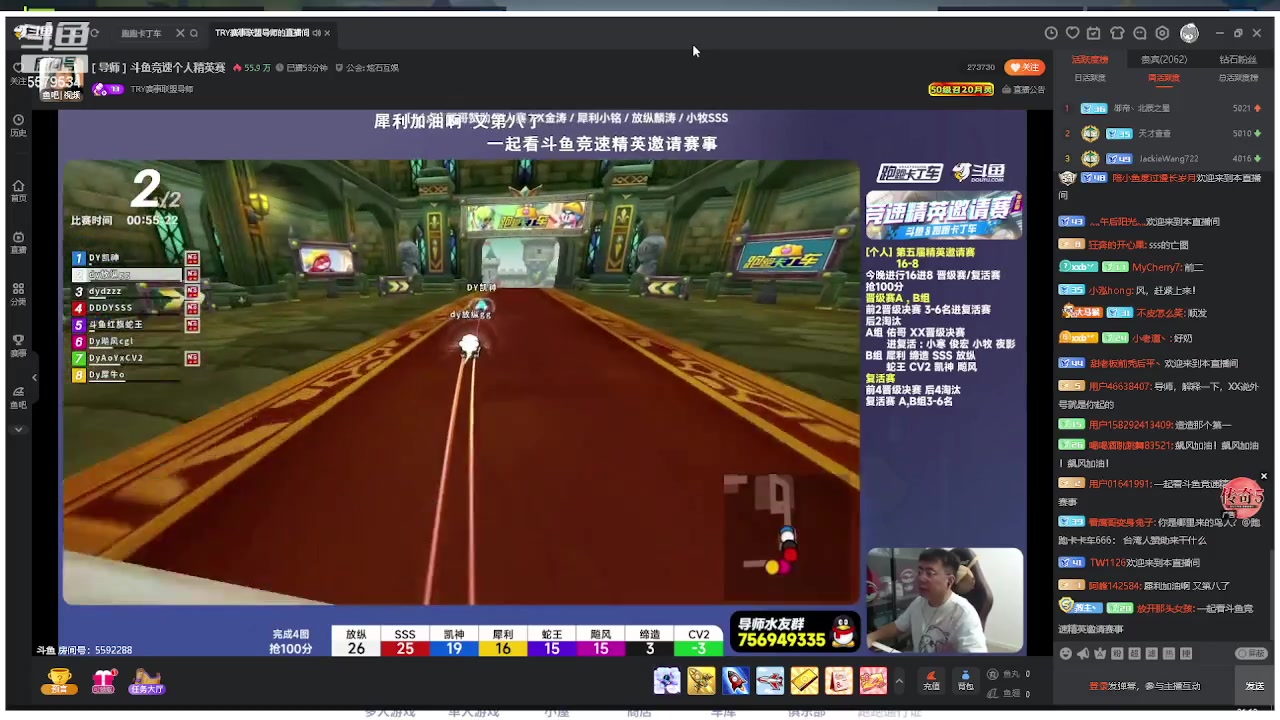Close floating red badge in chat

coord(1264,476)
